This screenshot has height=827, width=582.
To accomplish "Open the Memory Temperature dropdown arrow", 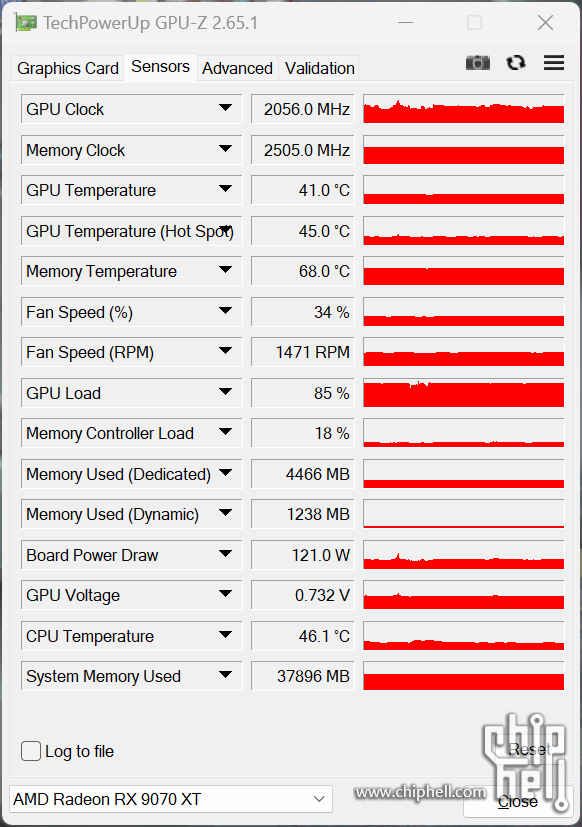I will (225, 270).
